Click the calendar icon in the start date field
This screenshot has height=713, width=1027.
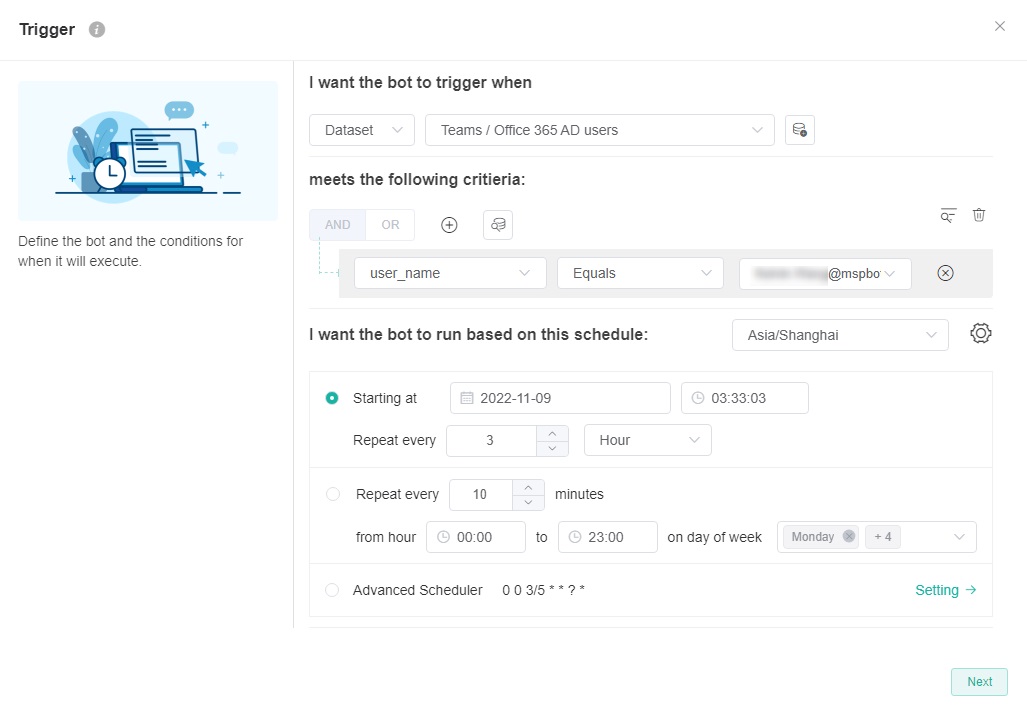tap(466, 397)
